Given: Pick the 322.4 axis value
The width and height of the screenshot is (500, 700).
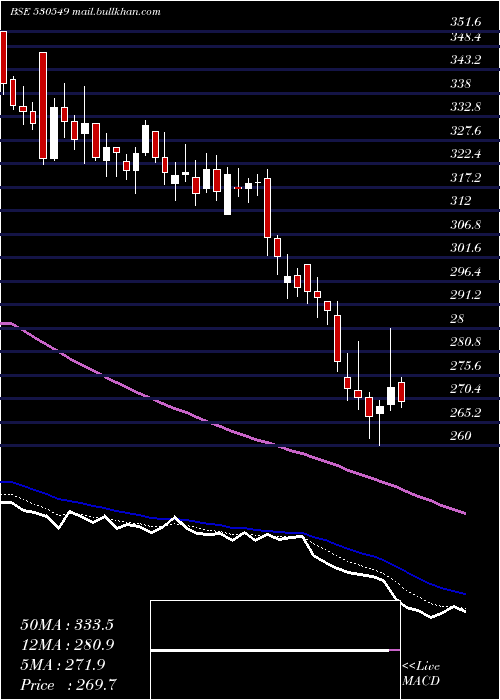Looking at the screenshot, I should (x=465, y=154).
